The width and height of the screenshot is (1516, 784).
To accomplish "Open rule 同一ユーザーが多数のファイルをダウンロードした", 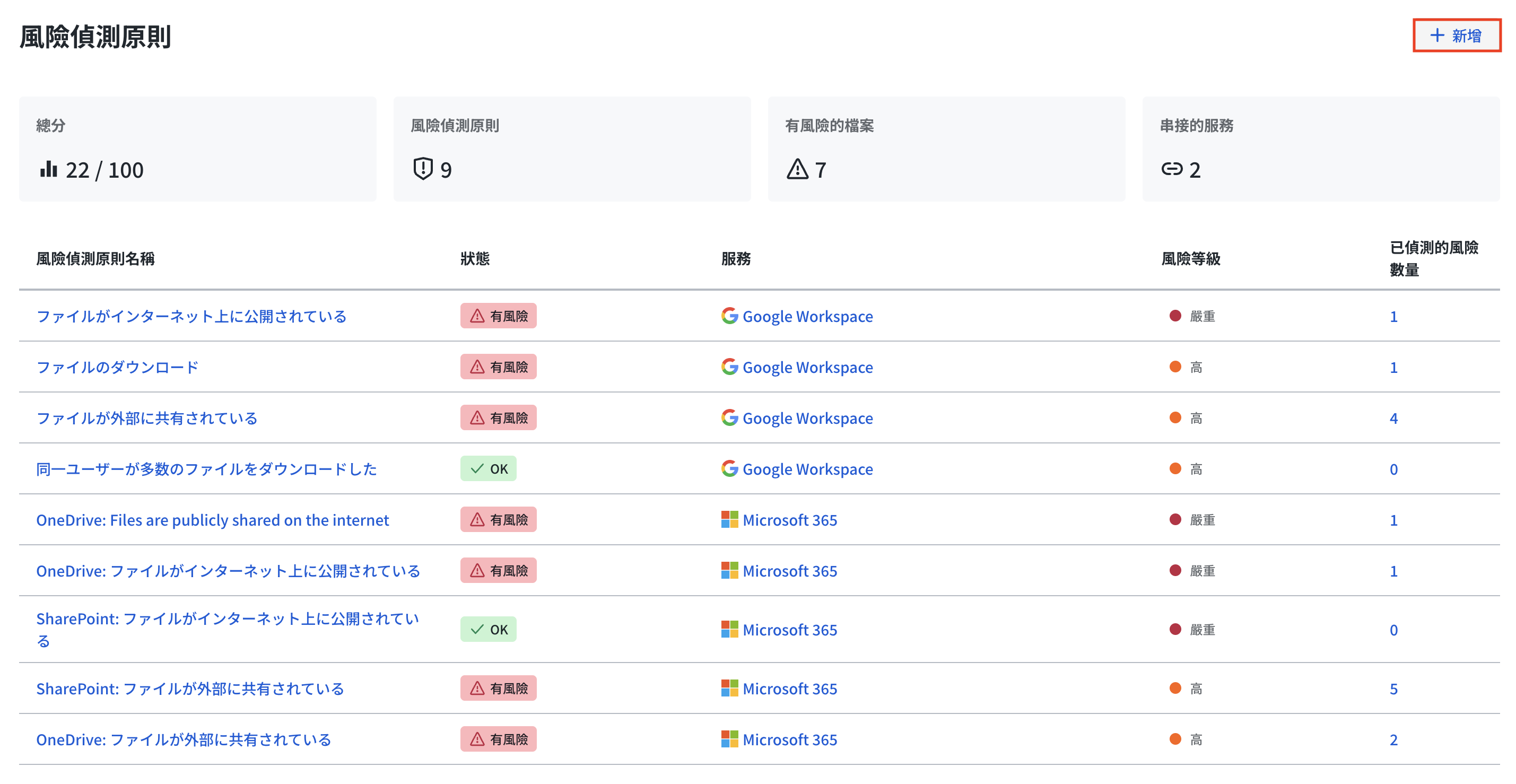I will 206,469.
